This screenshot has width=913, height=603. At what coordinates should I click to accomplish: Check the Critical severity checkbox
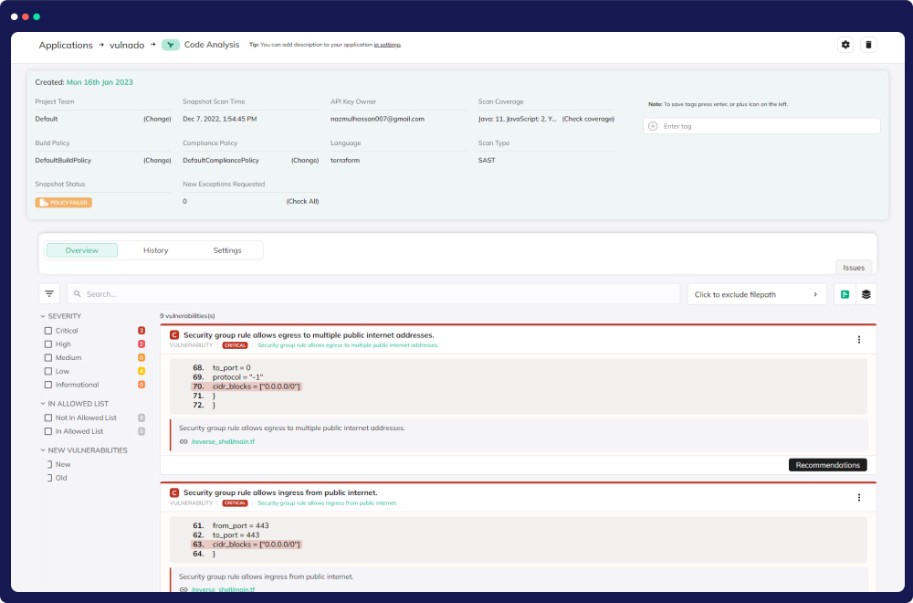tap(48, 331)
